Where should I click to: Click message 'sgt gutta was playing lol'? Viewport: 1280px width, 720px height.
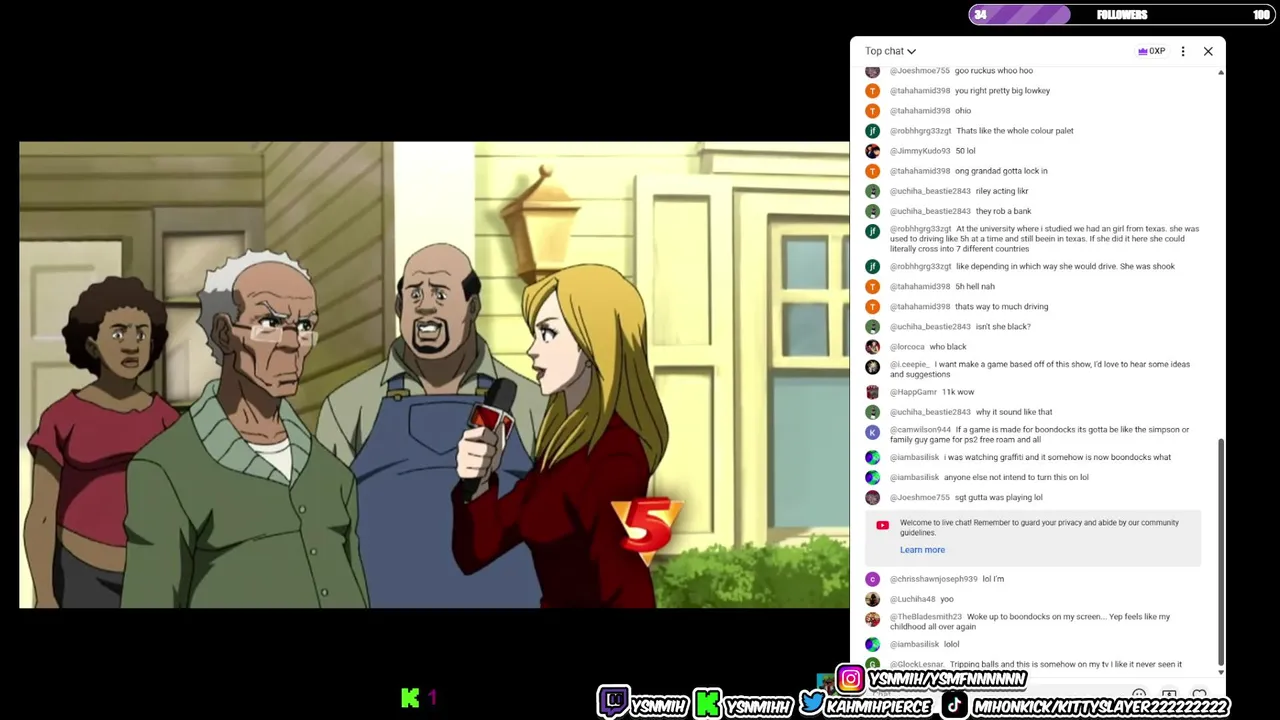[998, 497]
